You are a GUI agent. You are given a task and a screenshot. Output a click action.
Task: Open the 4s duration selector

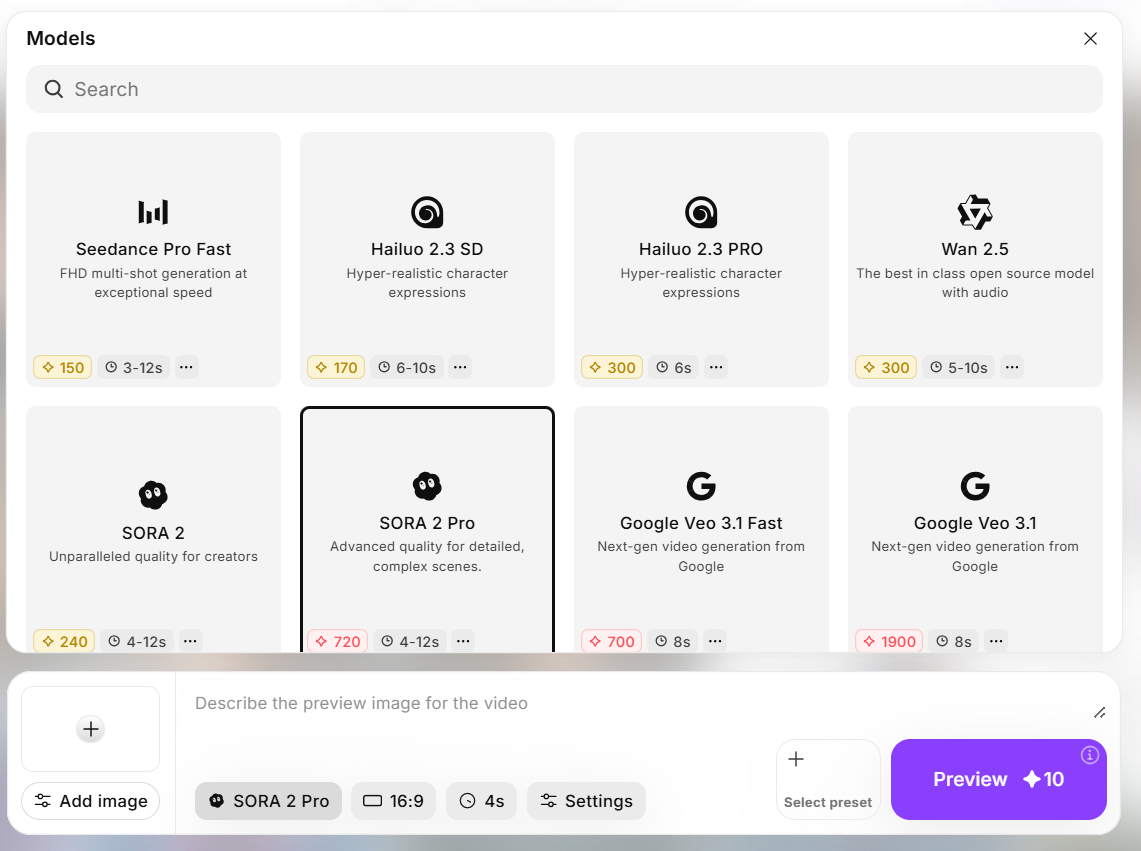pyautogui.click(x=481, y=801)
